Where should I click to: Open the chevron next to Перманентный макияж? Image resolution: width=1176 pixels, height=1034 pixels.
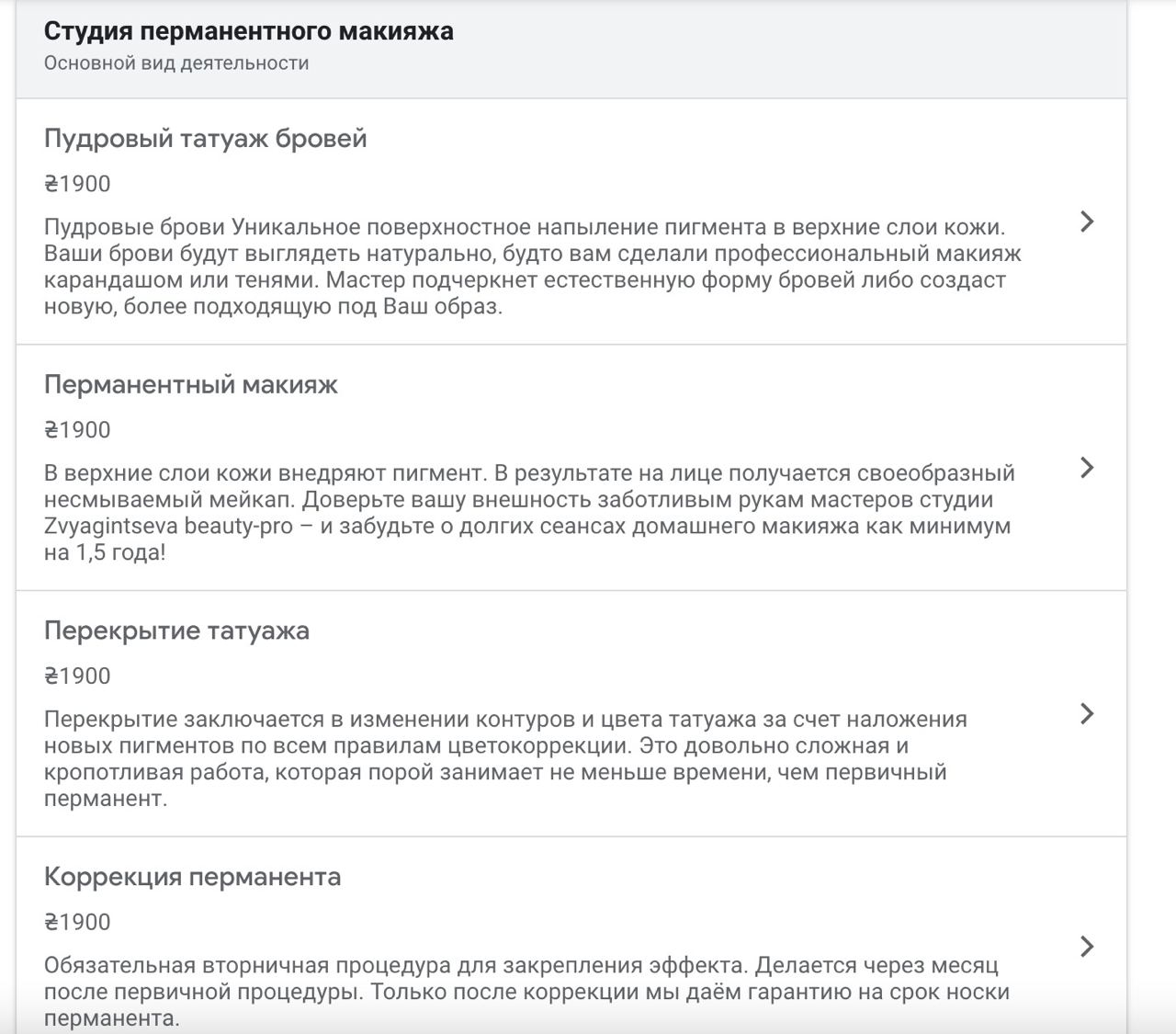(1087, 468)
